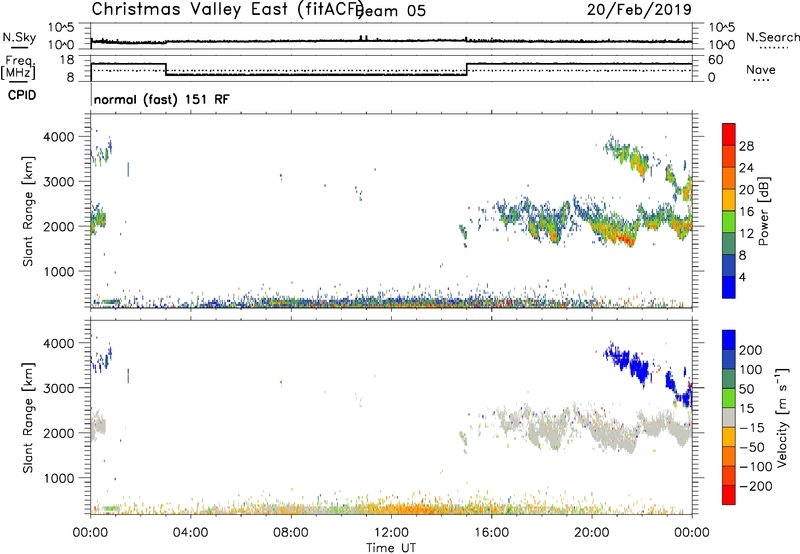Pick the red top segment of Power colorbar
This screenshot has width=800, height=554.
coord(729,134)
